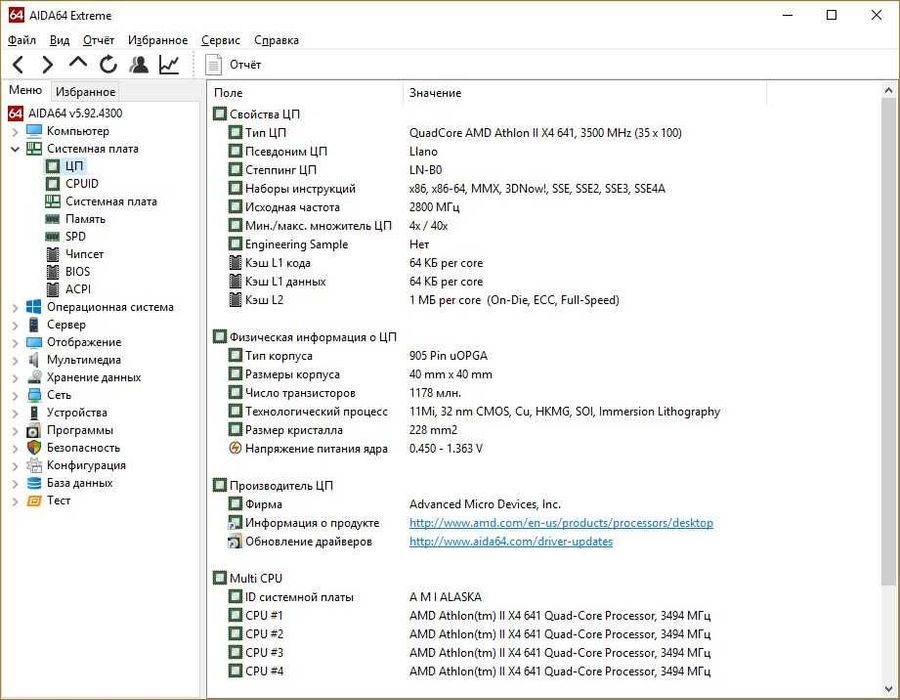900x700 pixels.
Task: Expand the Хранение данных node
Action: [15, 378]
